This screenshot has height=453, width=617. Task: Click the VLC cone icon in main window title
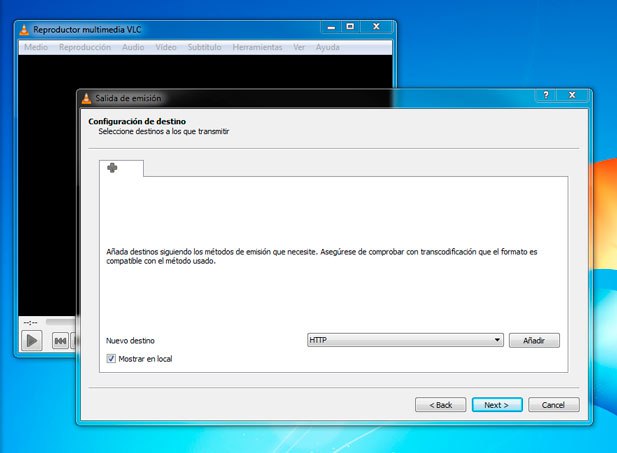click(24, 30)
